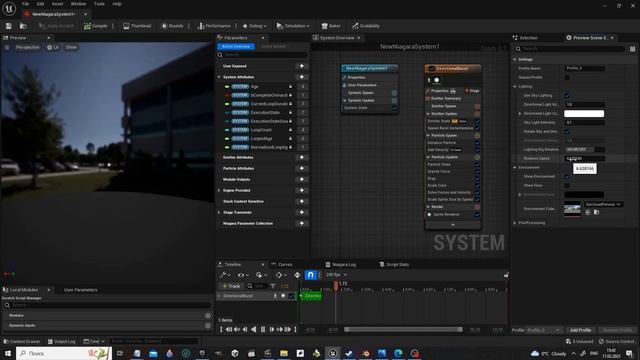Open the Tools menu

(99, 4)
